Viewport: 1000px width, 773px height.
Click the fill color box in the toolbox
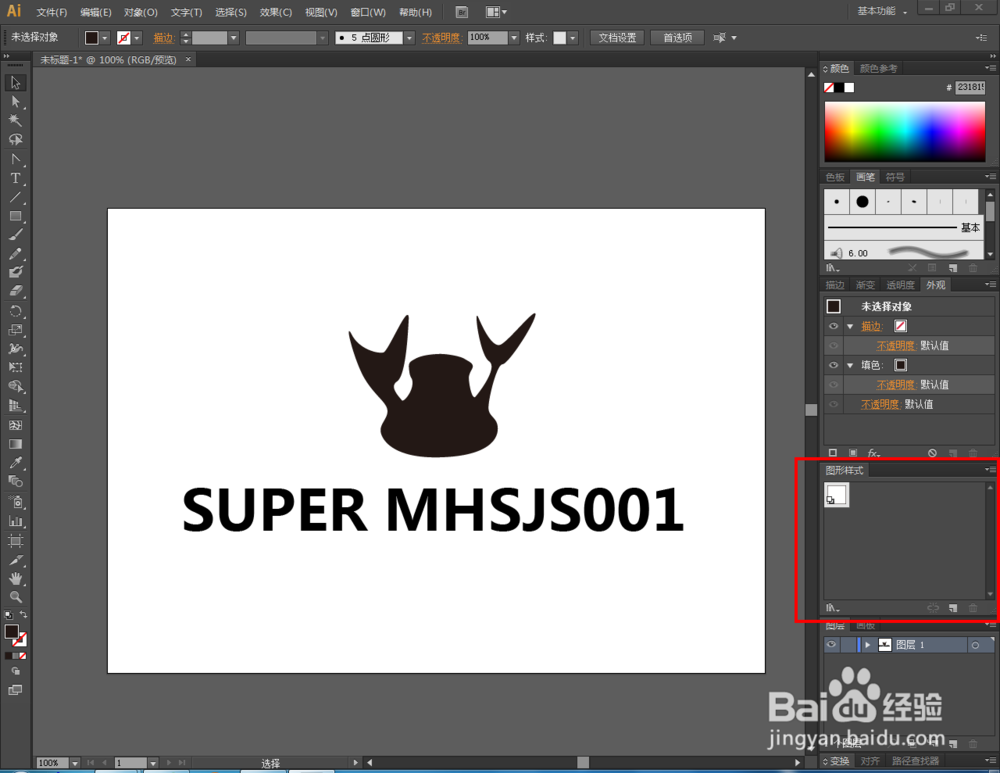point(11,631)
